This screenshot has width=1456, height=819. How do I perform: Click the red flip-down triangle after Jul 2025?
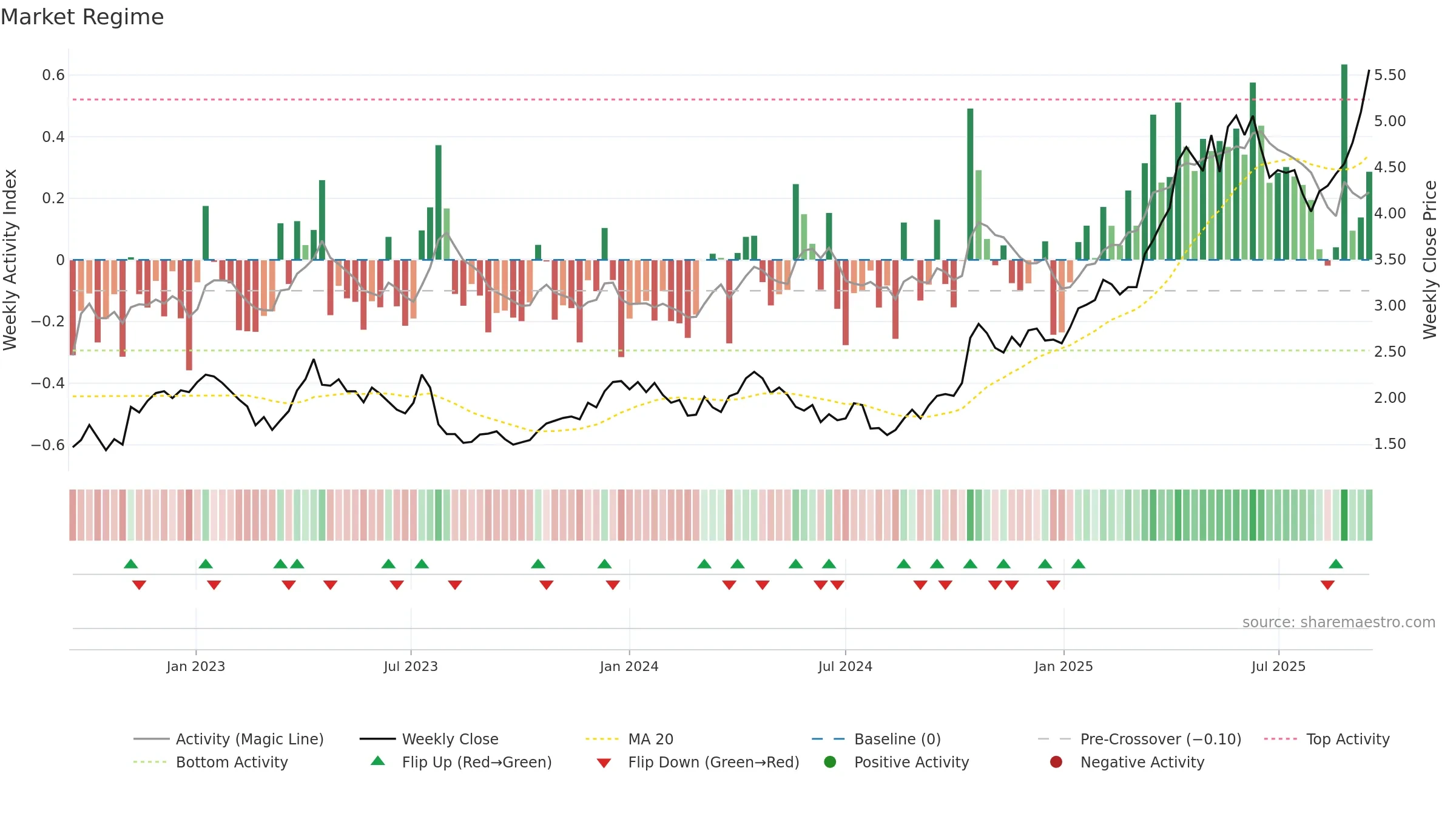[1327, 585]
